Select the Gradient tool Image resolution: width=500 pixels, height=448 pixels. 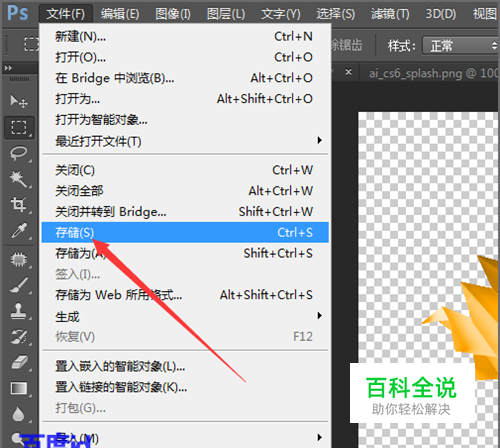19,388
